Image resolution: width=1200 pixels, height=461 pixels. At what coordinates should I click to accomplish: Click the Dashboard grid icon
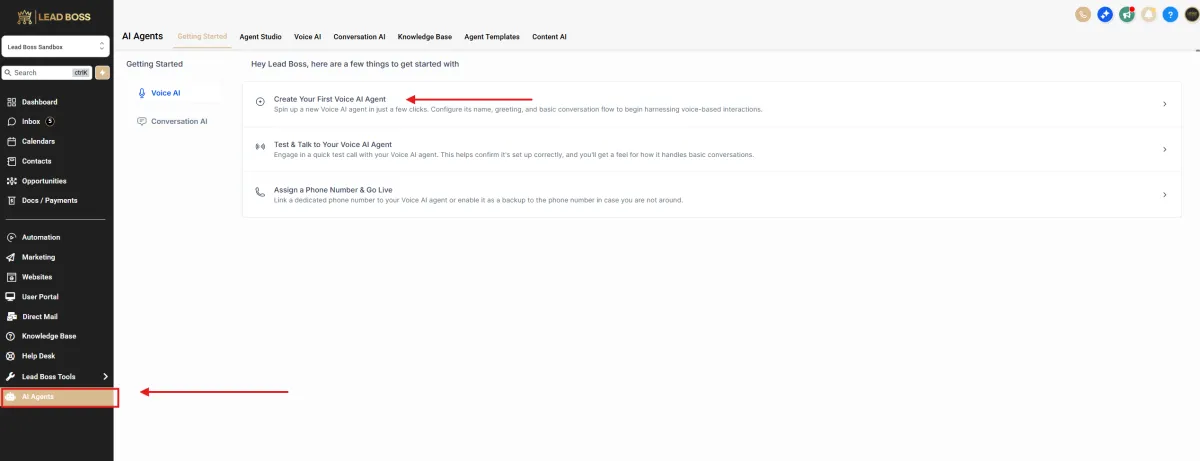[11, 102]
